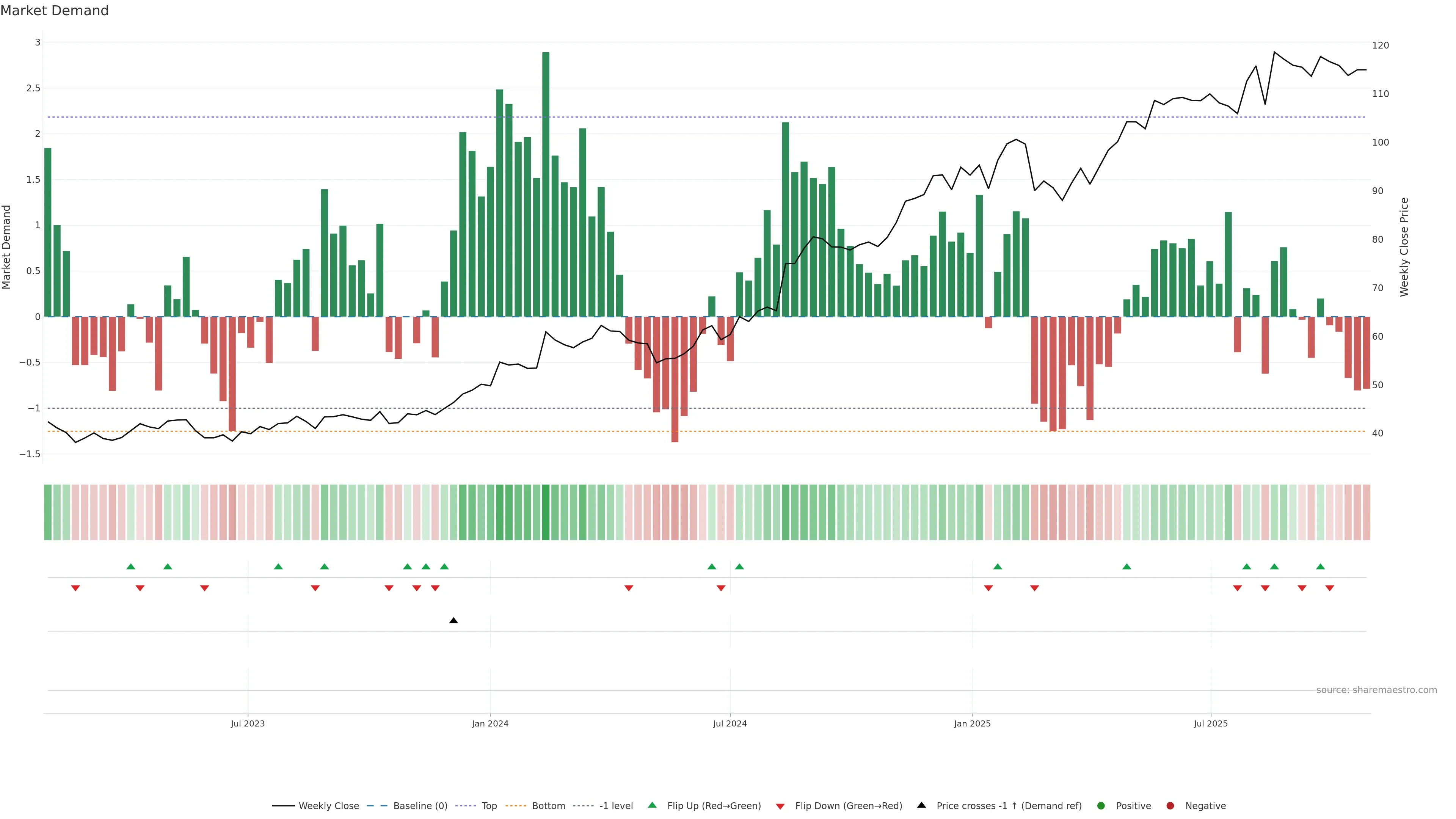Hide the Top dotted line legend item
This screenshot has height=819, width=1456.
[489, 806]
